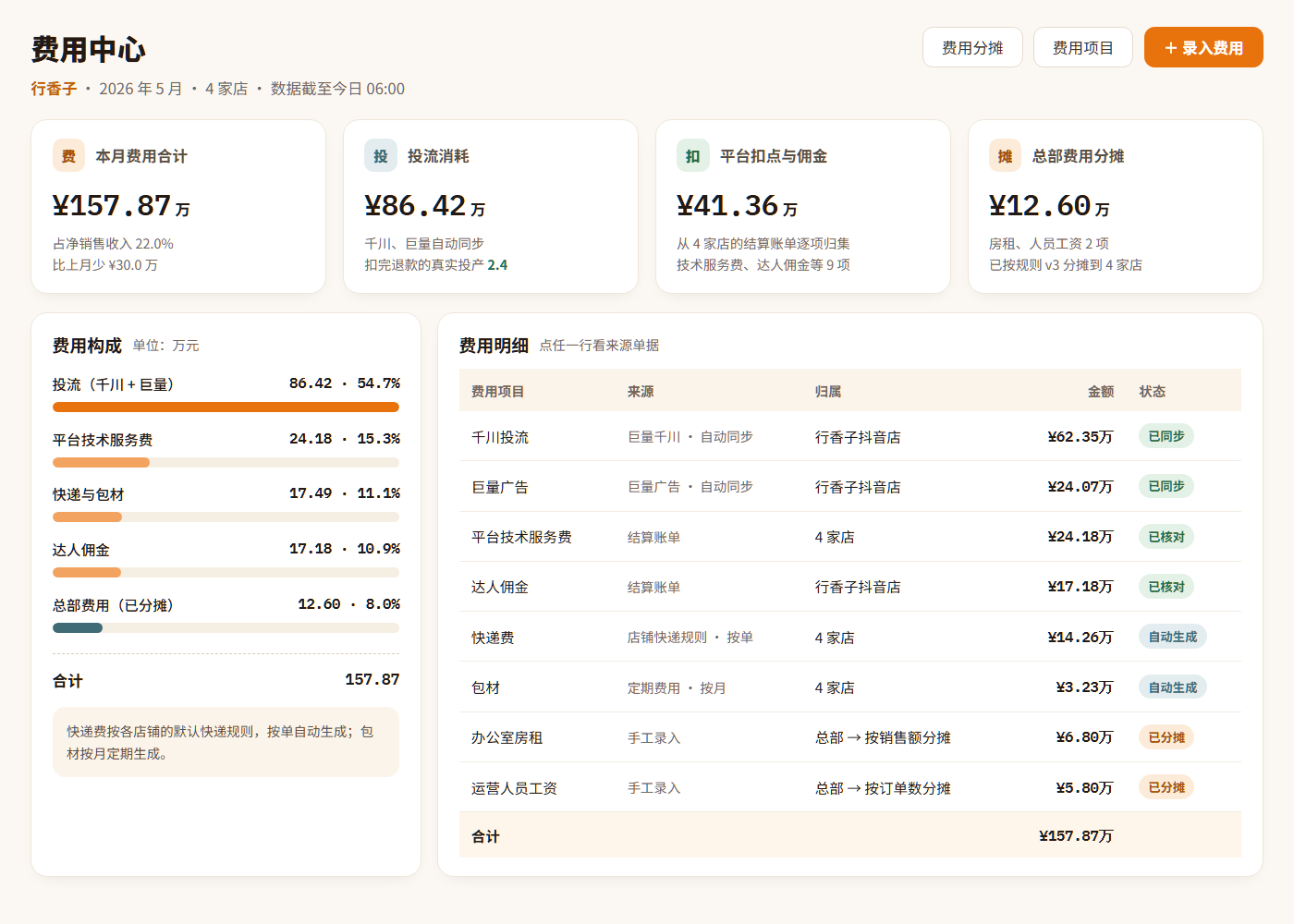The image size is (1294, 924).
Task: Click the 平台技术服务费 progress bar
Action: coord(226,462)
